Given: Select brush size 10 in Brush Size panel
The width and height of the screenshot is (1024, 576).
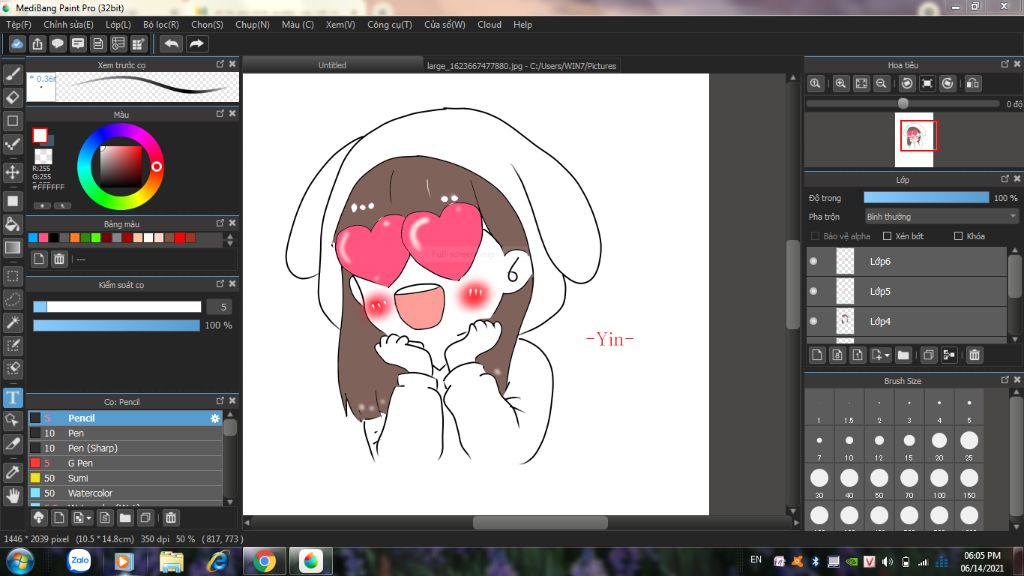Looking at the screenshot, I should (x=849, y=445).
